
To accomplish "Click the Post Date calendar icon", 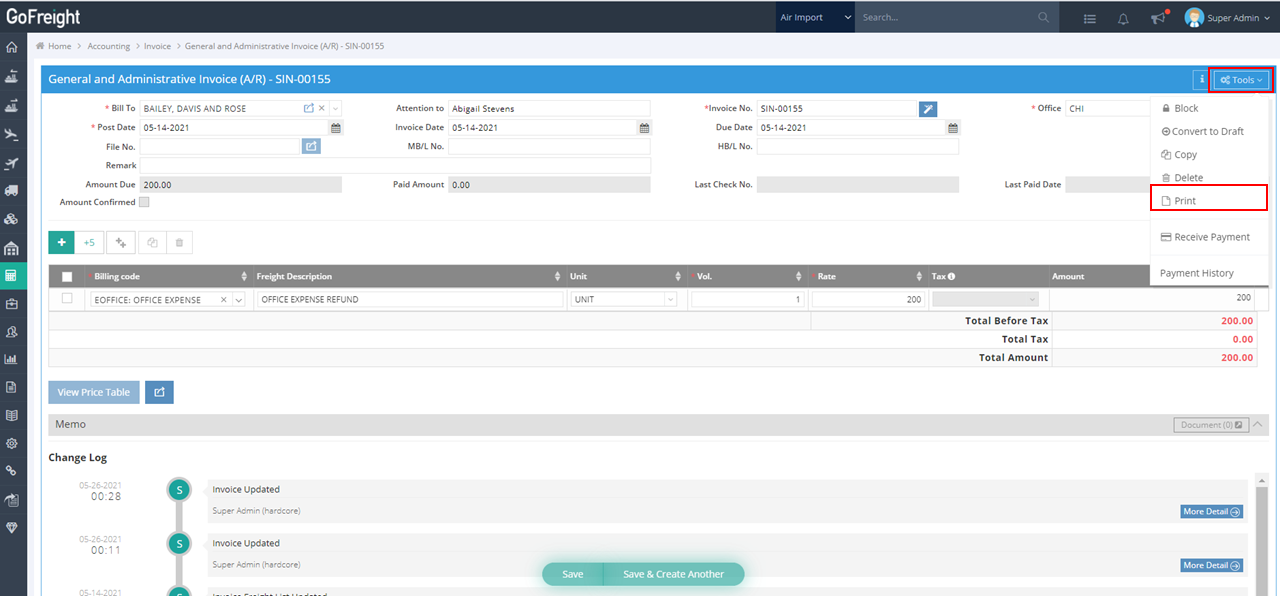I will pos(336,128).
